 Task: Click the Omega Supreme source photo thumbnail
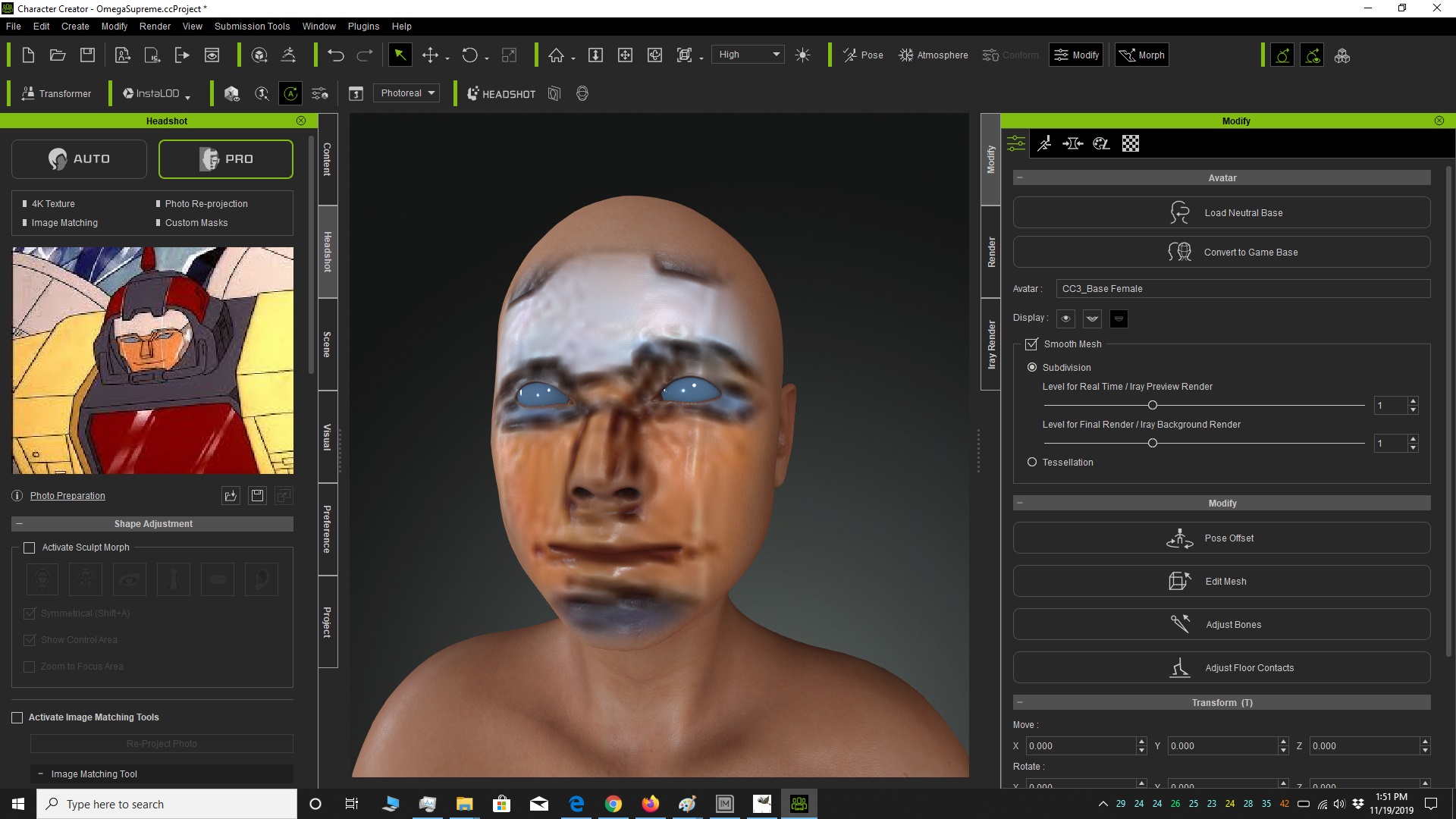152,360
